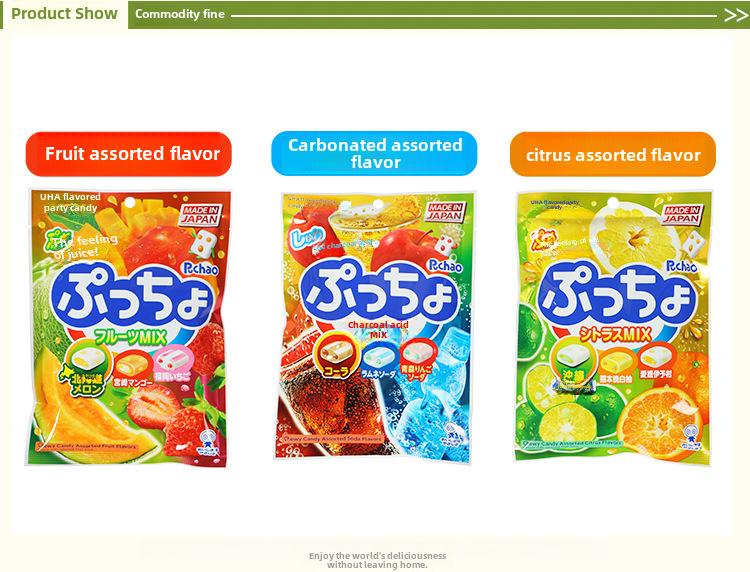Click the cola flavor candy icon
This screenshot has width=750, height=572.
point(335,356)
